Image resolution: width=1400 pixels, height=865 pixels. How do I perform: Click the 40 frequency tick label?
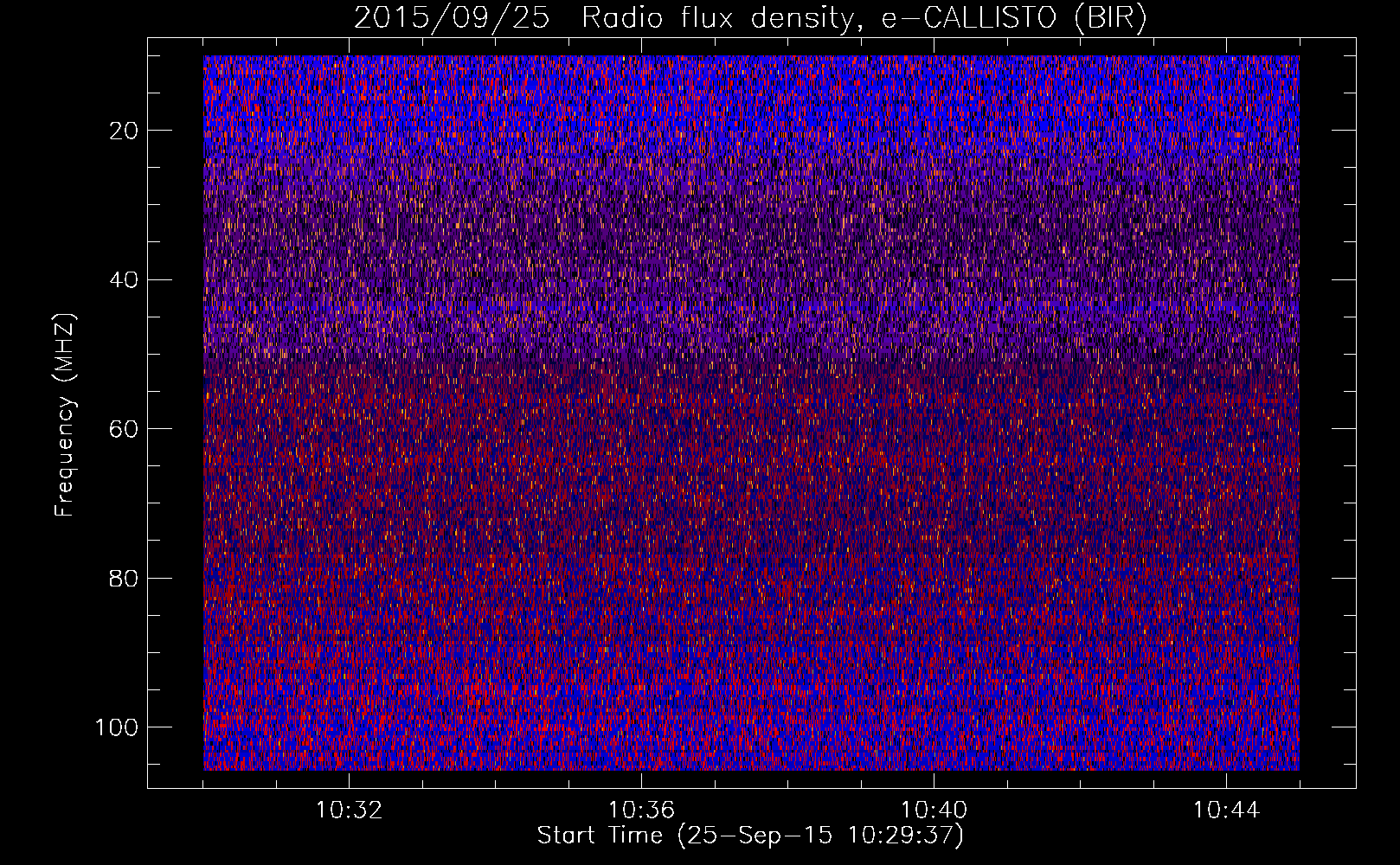coord(125,279)
